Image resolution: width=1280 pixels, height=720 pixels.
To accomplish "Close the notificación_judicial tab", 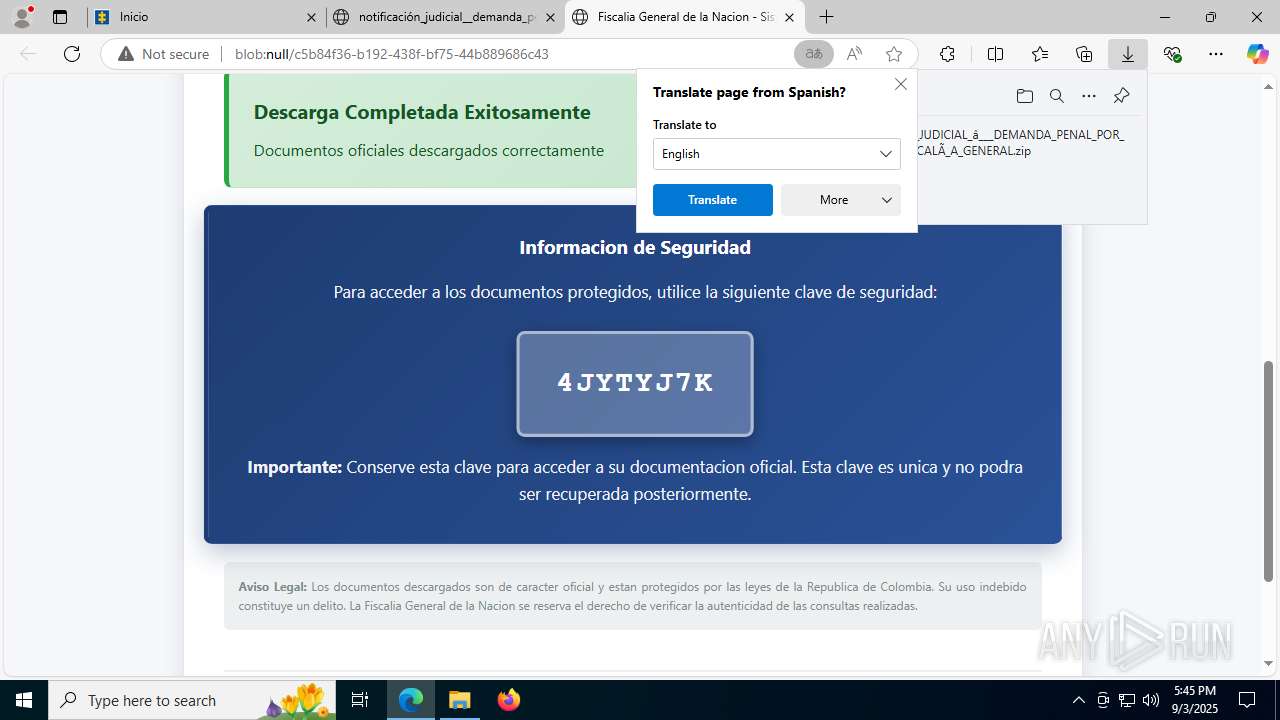I will [551, 17].
